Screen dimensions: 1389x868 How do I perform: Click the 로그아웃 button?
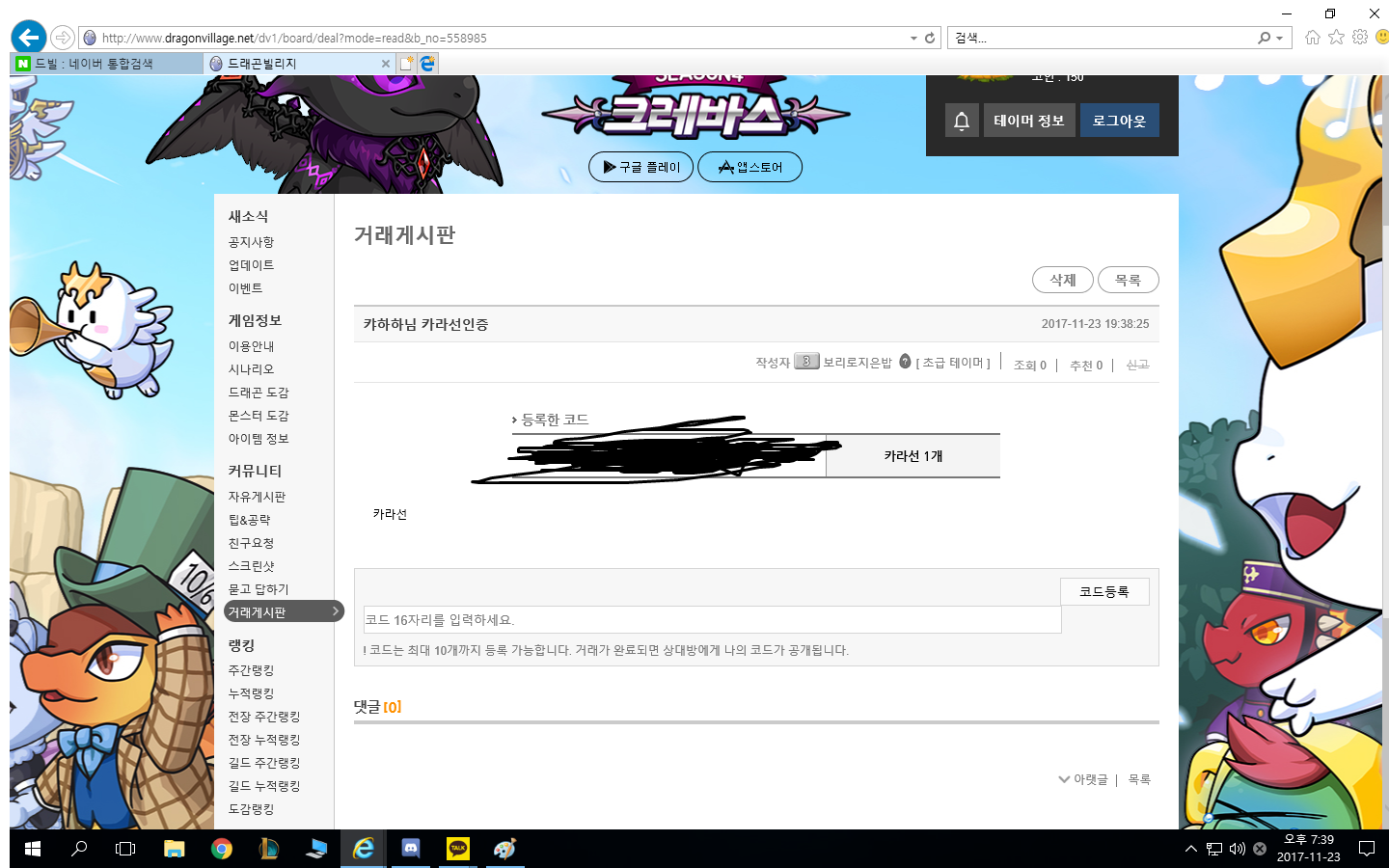point(1119,121)
